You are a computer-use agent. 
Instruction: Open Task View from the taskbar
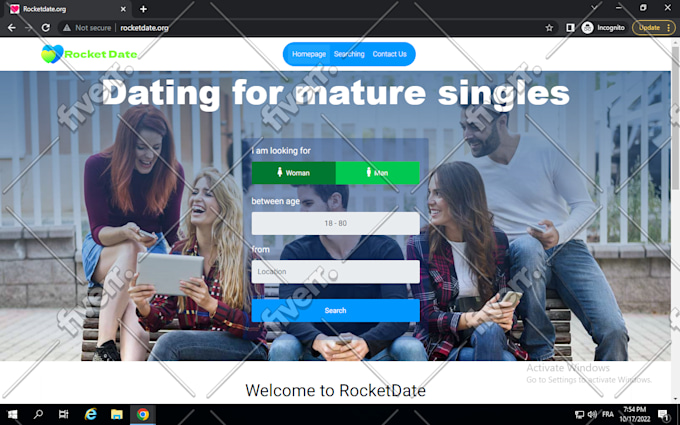[64, 414]
